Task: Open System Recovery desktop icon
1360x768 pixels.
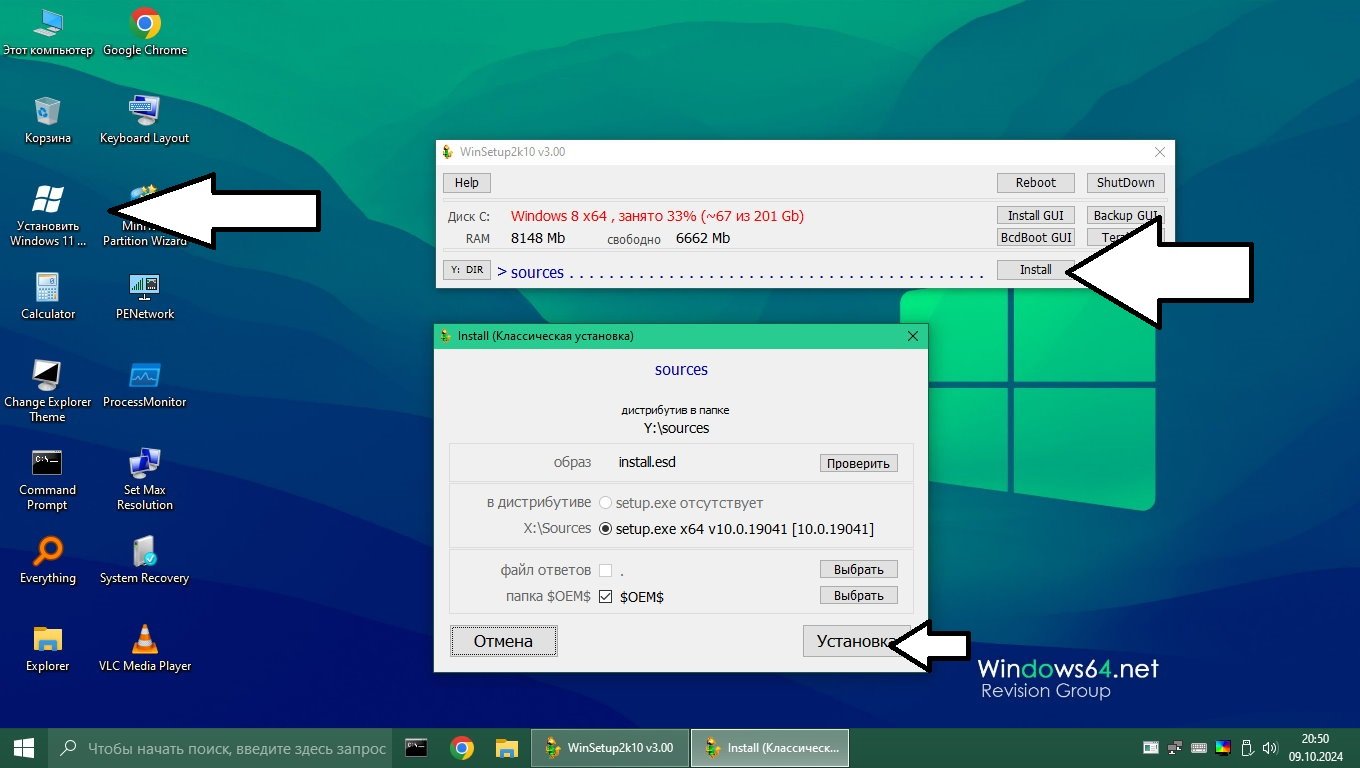Action: 145,553
